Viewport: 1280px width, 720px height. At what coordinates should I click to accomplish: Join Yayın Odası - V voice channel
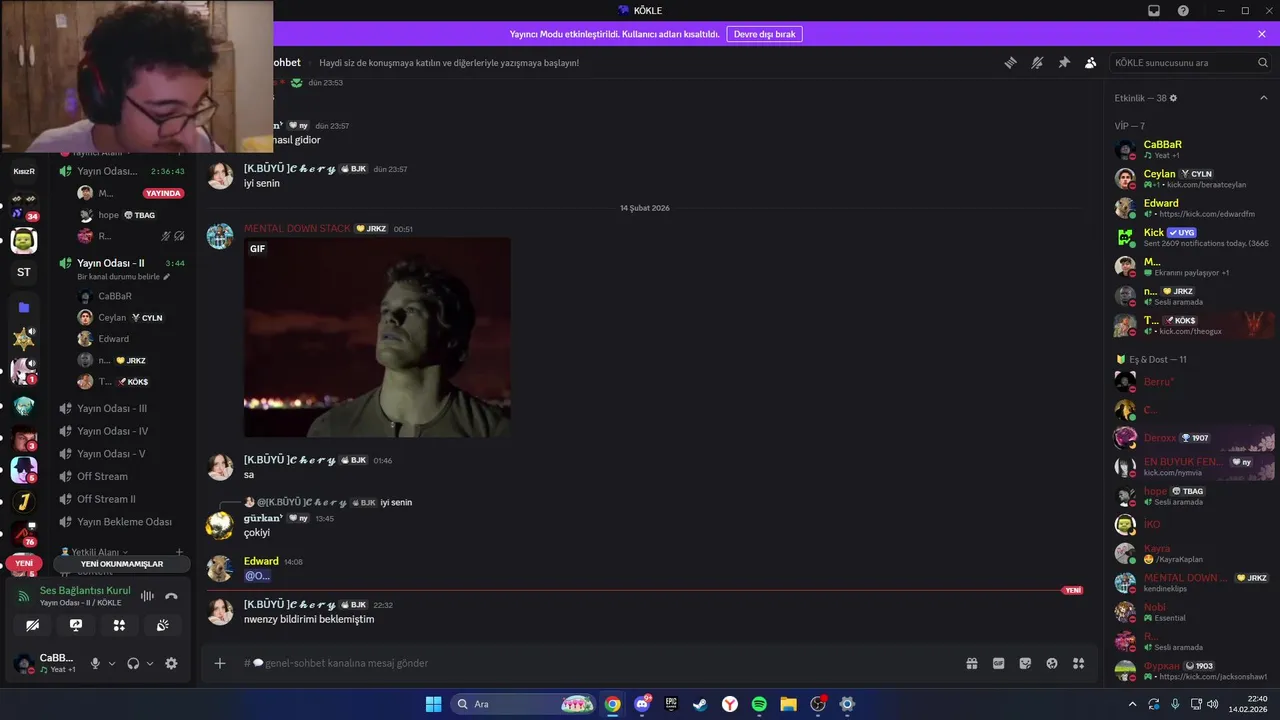[111, 453]
